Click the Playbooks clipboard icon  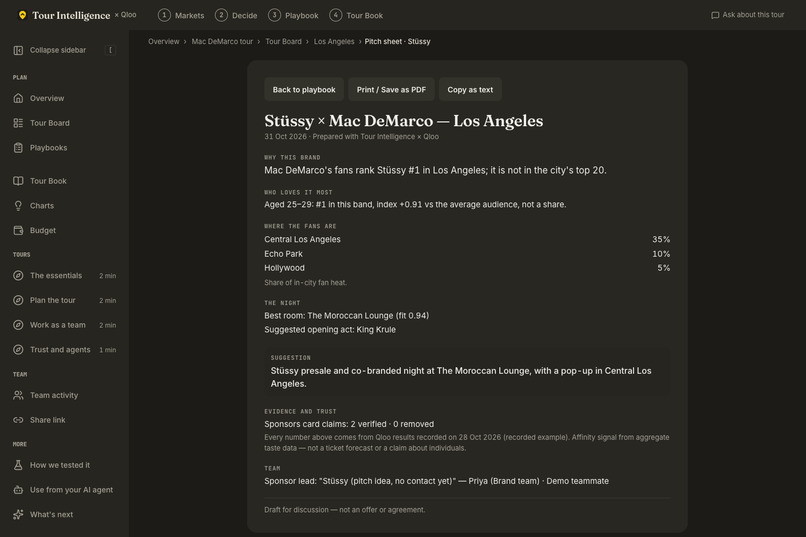(18, 147)
